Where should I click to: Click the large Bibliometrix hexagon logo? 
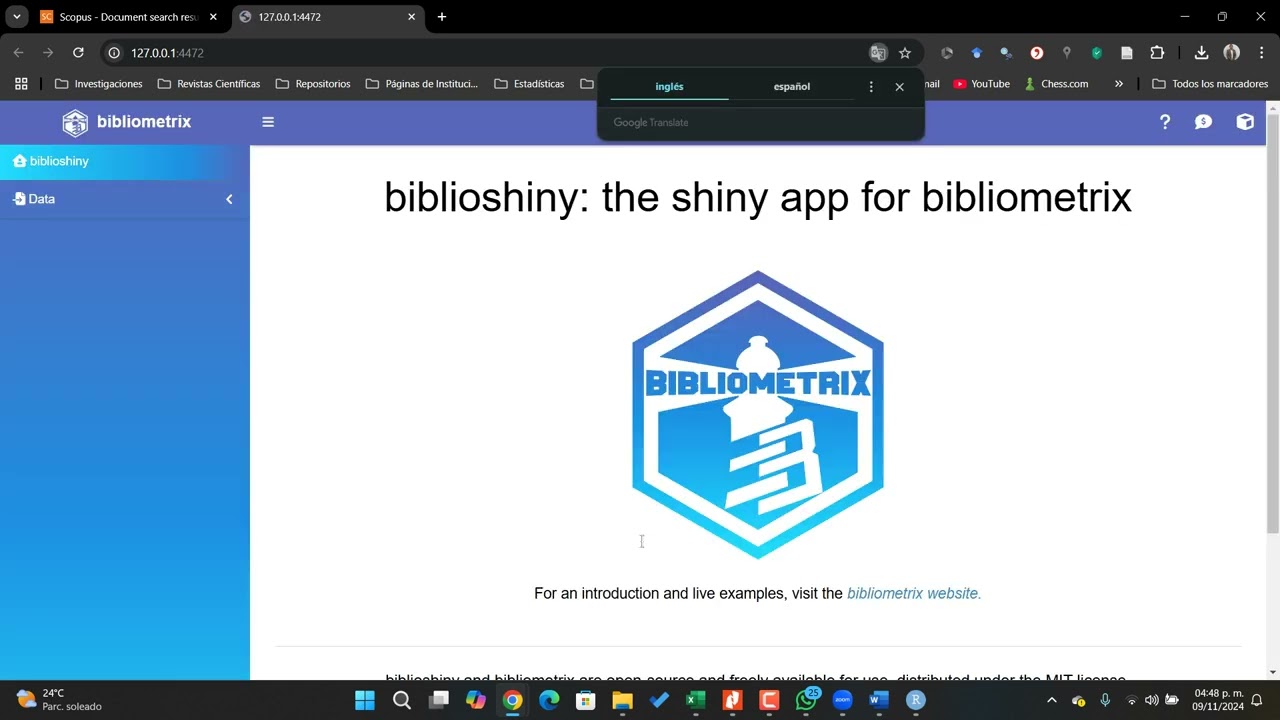pyautogui.click(x=758, y=414)
